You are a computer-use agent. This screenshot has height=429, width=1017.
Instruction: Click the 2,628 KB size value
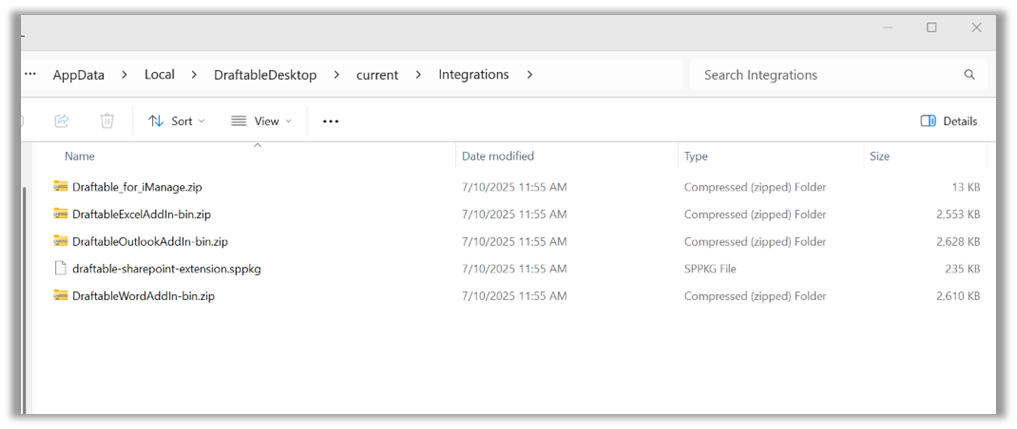[x=958, y=242]
